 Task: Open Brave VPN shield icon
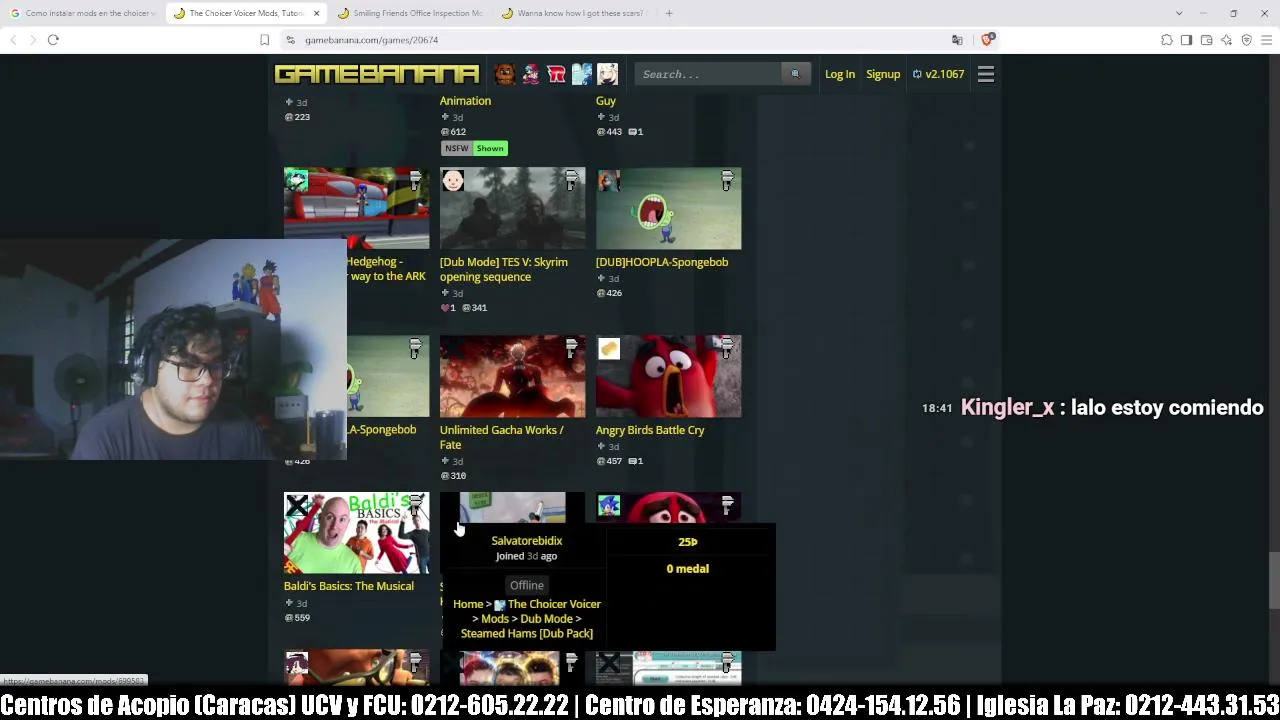coord(1246,40)
